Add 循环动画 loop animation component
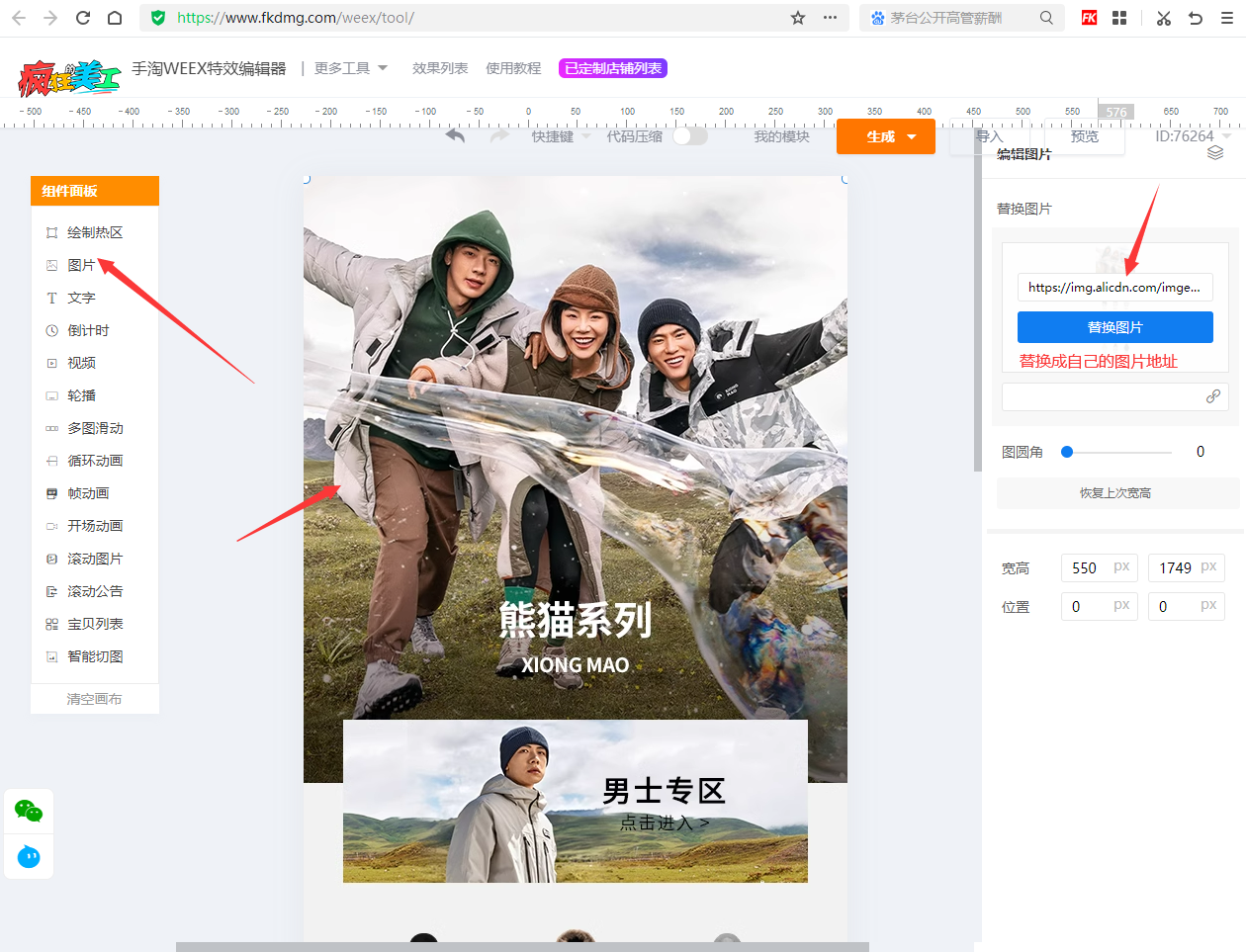Screen dimensions: 1246x952 point(95,461)
